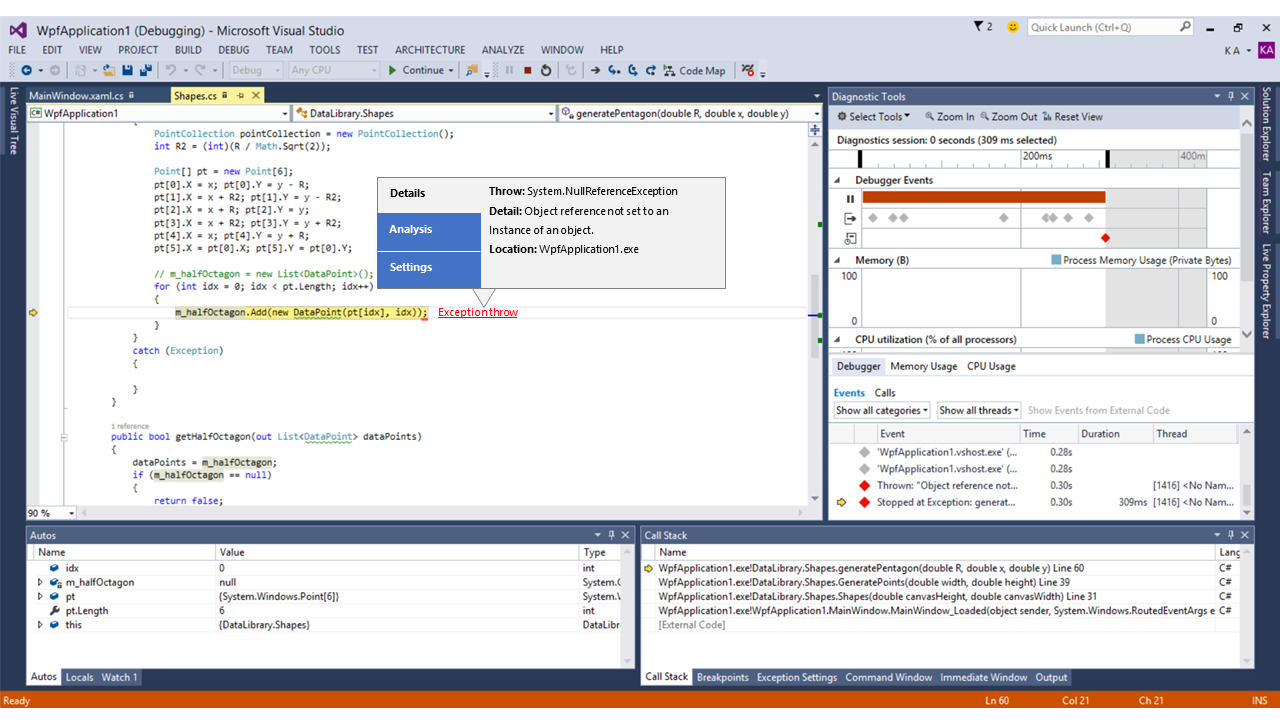This screenshot has width=1280, height=720.
Task: Click the Save All icon
Action: click(146, 70)
